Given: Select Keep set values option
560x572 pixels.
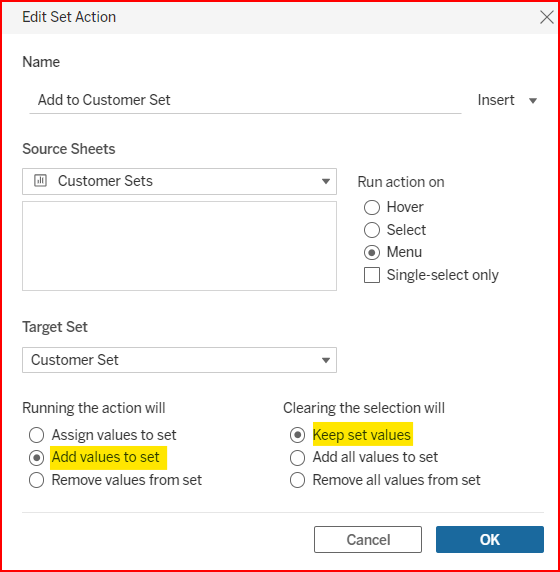Looking at the screenshot, I should 297,435.
